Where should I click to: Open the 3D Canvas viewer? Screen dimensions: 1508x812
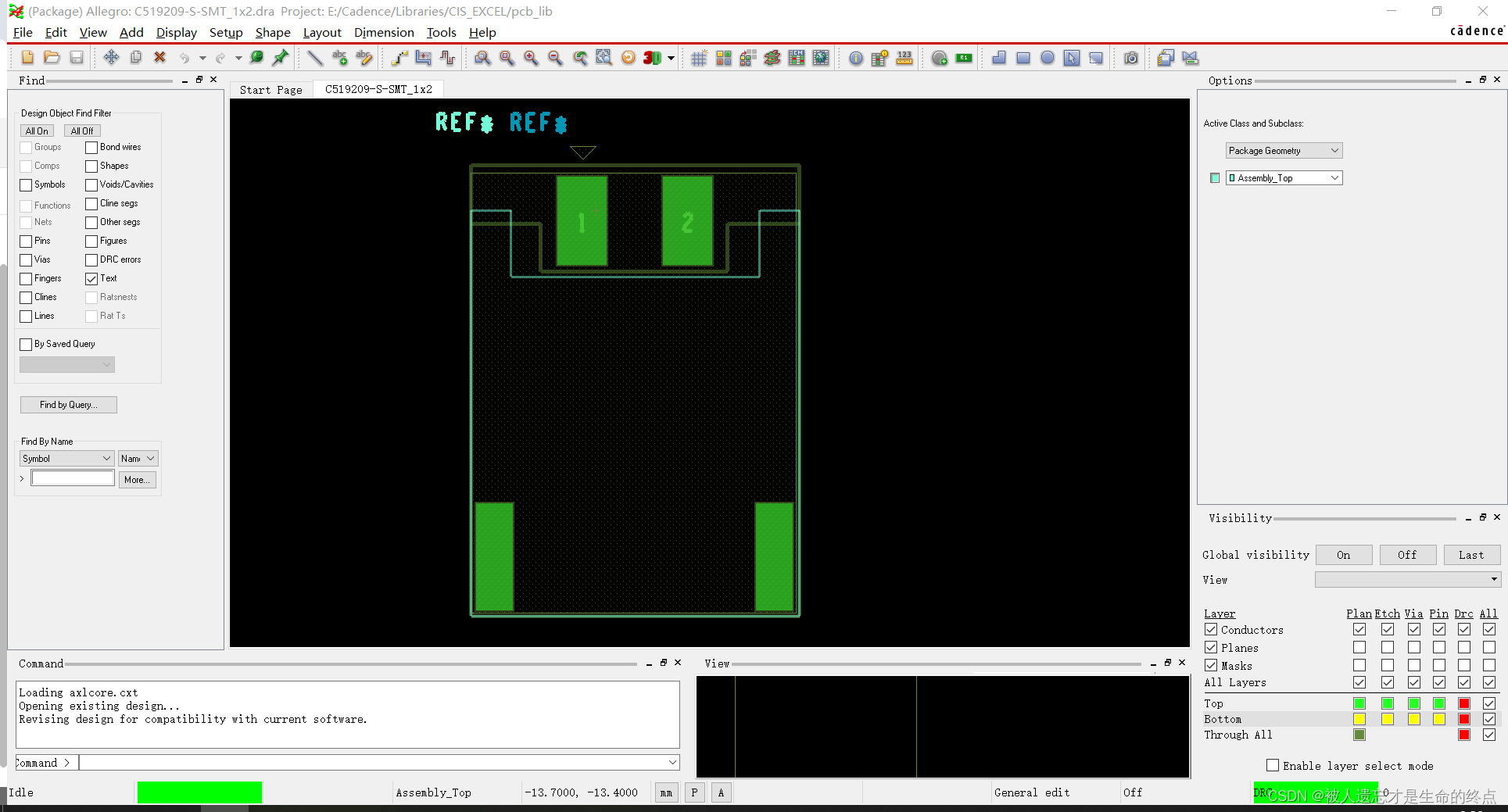(653, 58)
